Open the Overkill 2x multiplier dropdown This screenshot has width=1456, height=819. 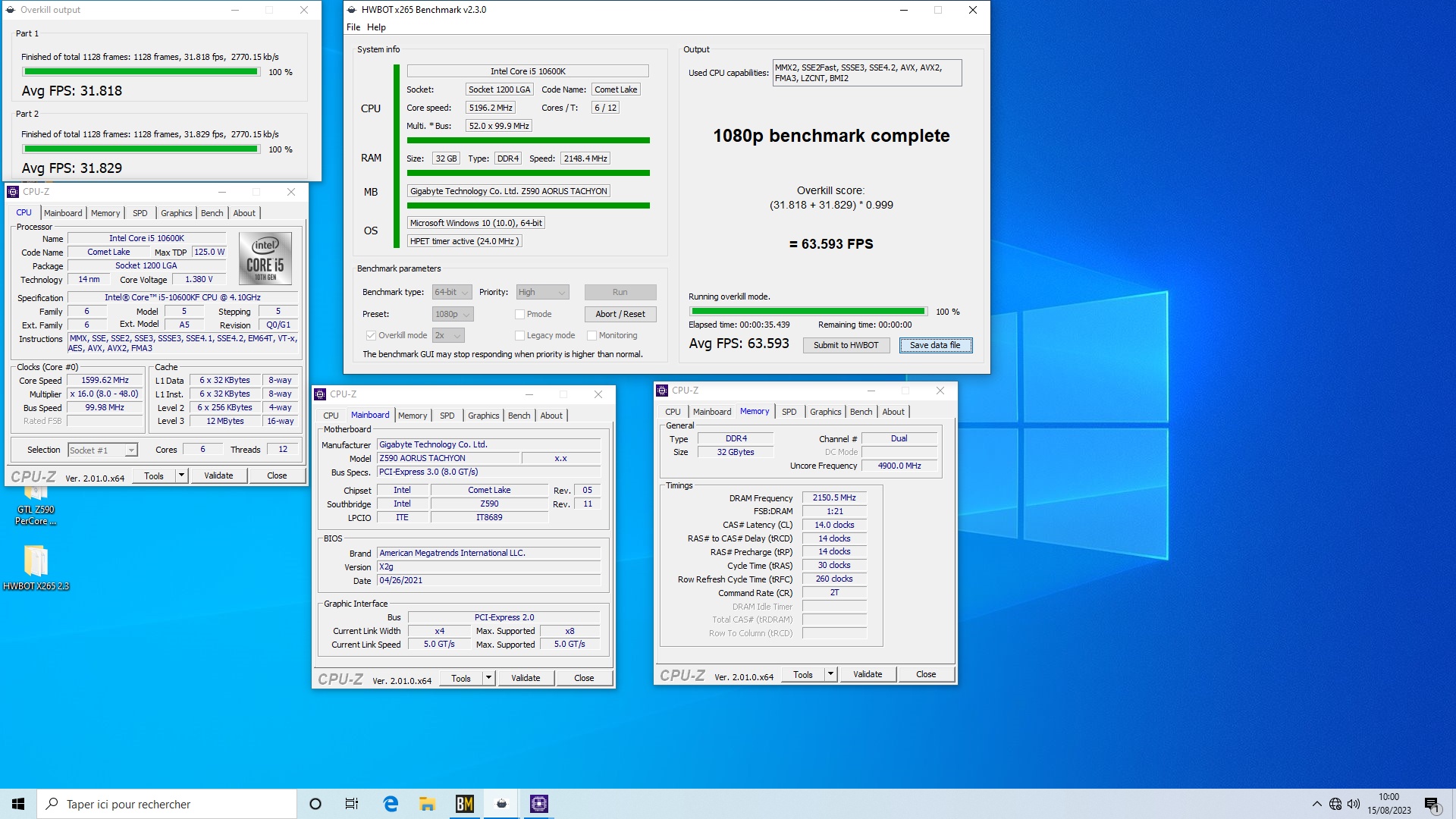pos(448,335)
